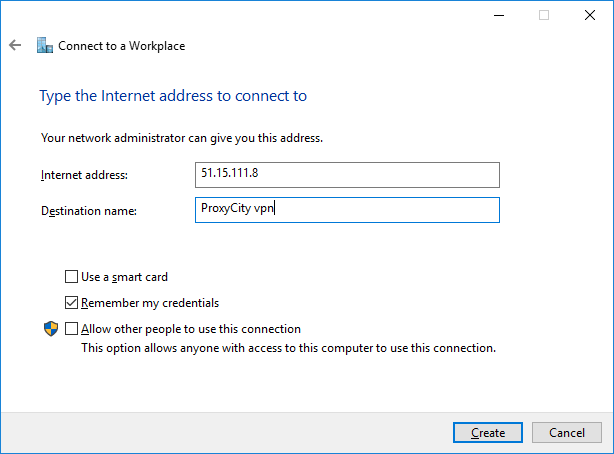Minimize the wizard window
Viewport: 614px width, 454px height.
[x=497, y=15]
